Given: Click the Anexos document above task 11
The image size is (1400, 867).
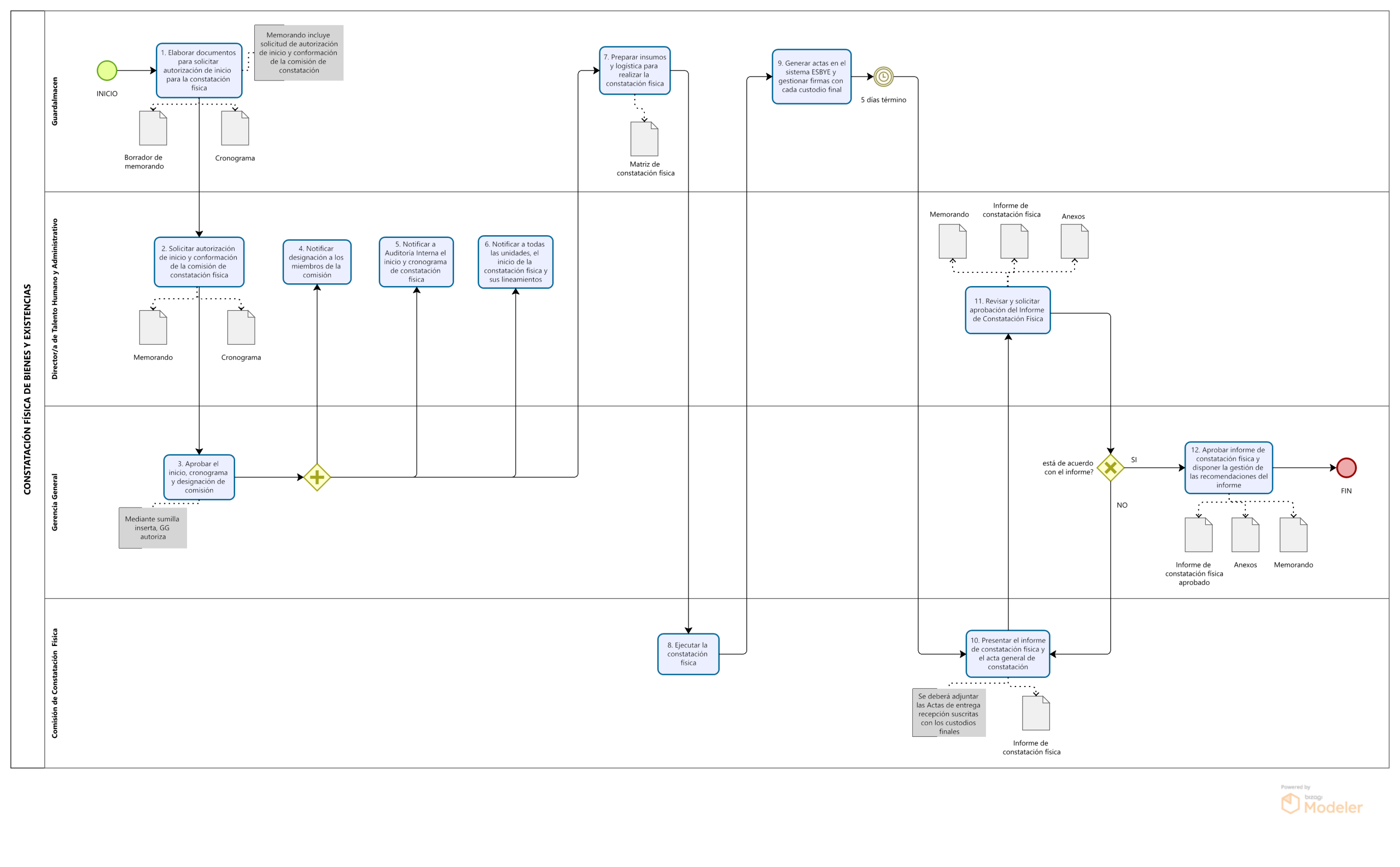Looking at the screenshot, I should pyautogui.click(x=1074, y=241).
